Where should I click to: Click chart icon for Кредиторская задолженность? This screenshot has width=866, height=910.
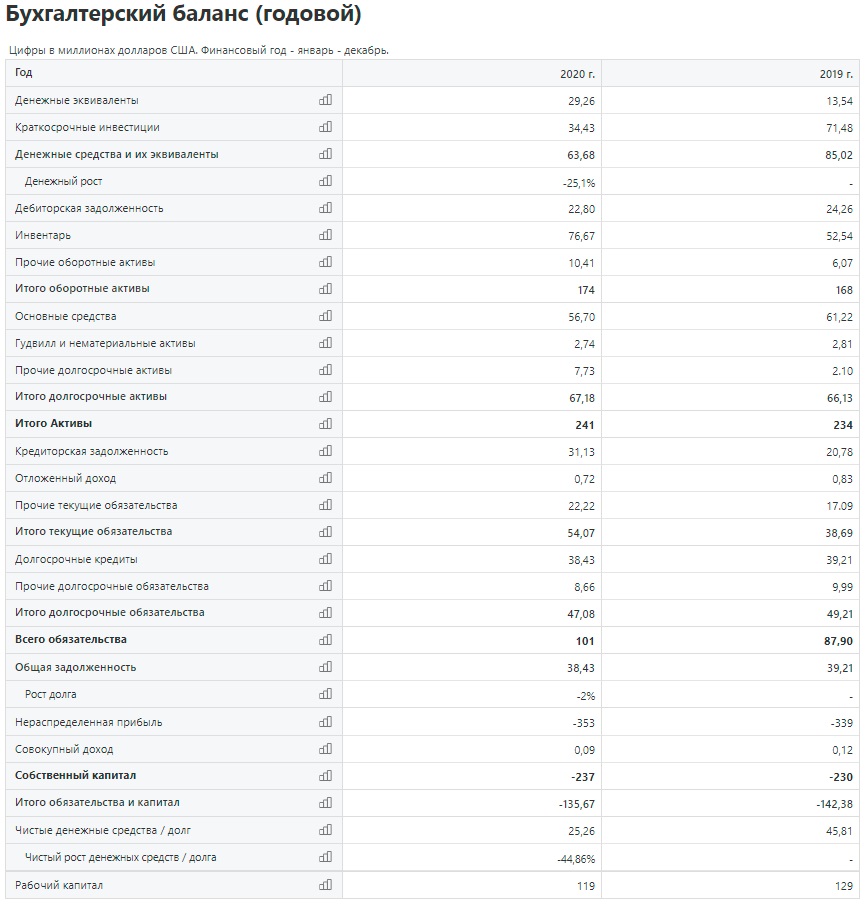(x=326, y=451)
